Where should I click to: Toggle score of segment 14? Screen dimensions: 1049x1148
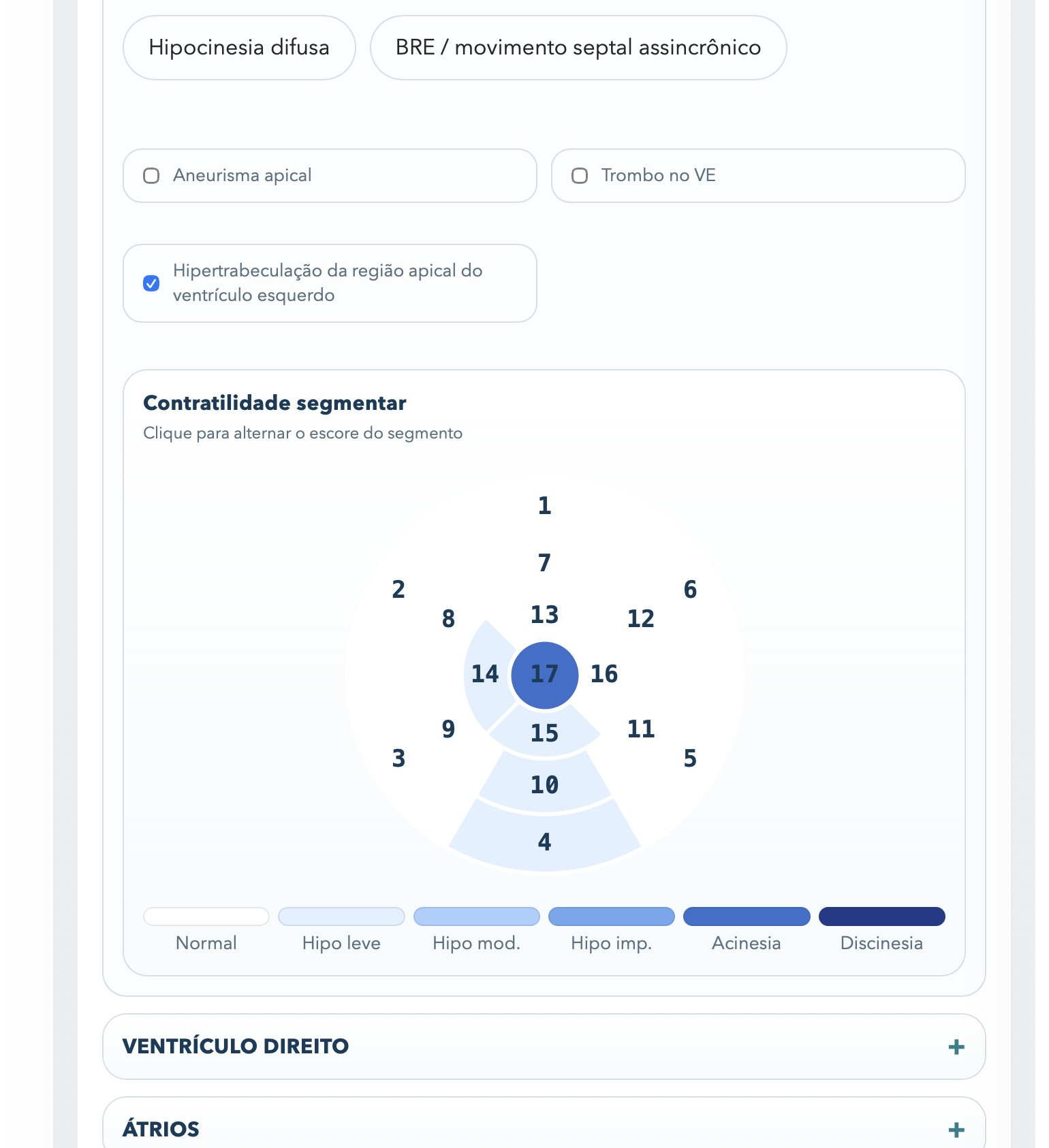pyautogui.click(x=486, y=674)
